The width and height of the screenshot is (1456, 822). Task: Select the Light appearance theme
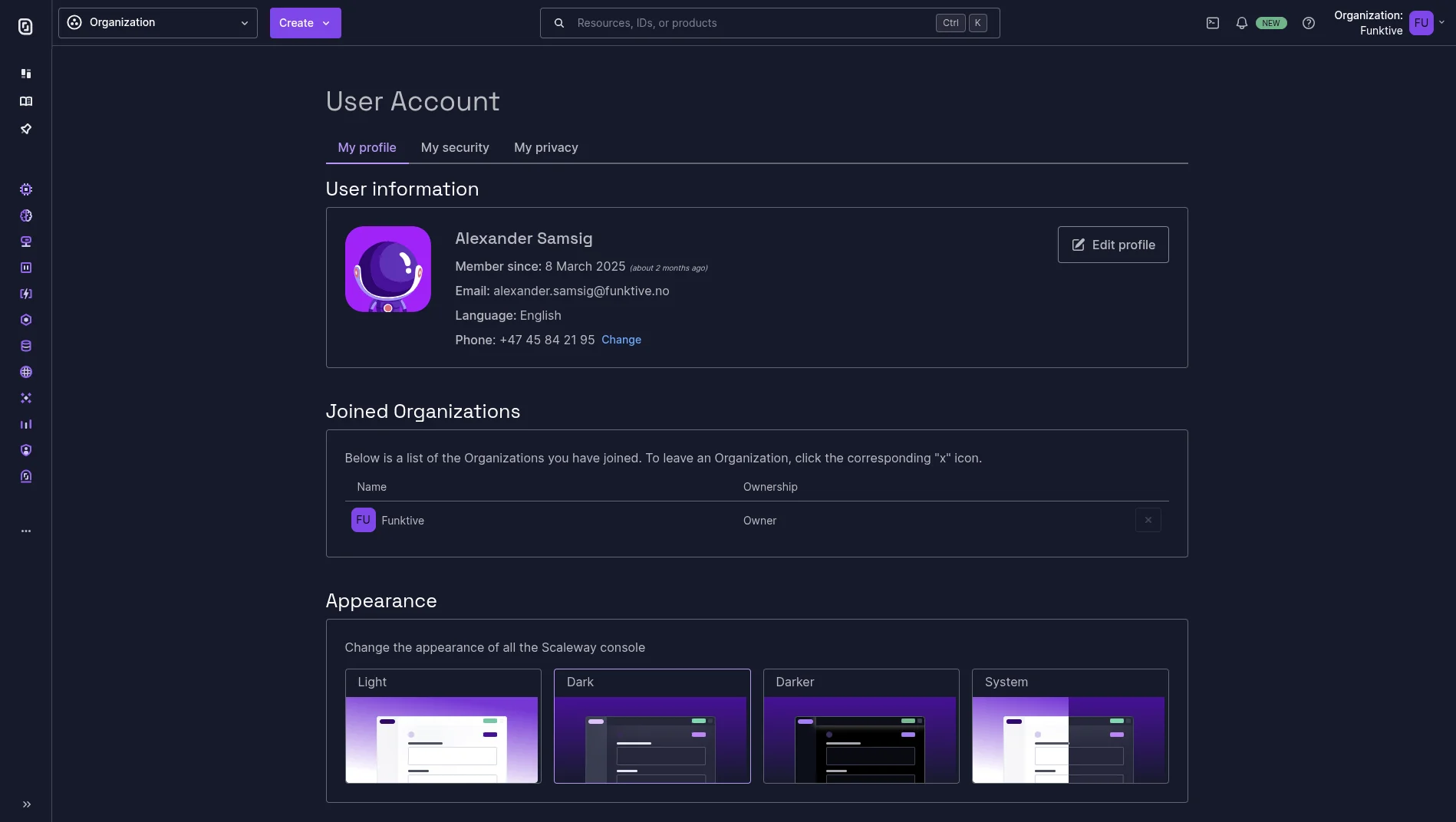tap(443, 726)
